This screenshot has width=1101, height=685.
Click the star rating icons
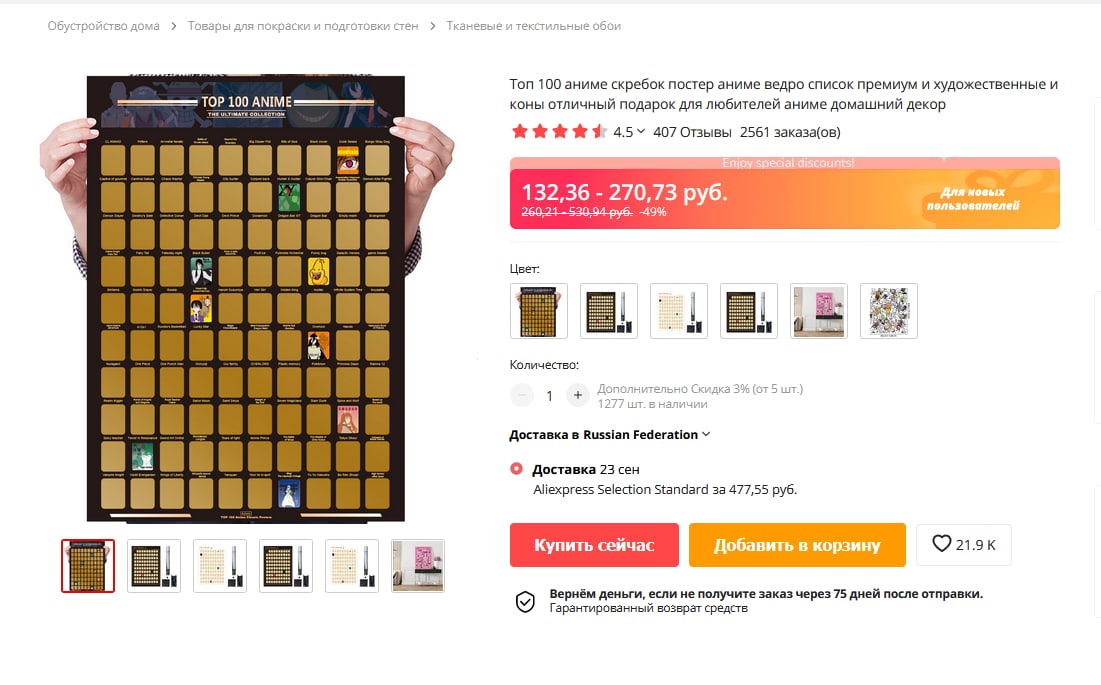559,131
